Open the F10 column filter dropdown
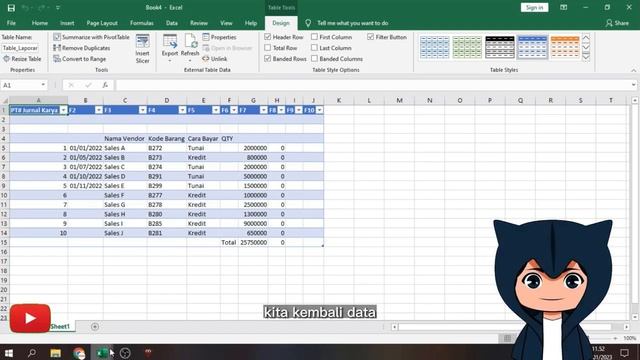640x360 pixels. click(x=320, y=110)
